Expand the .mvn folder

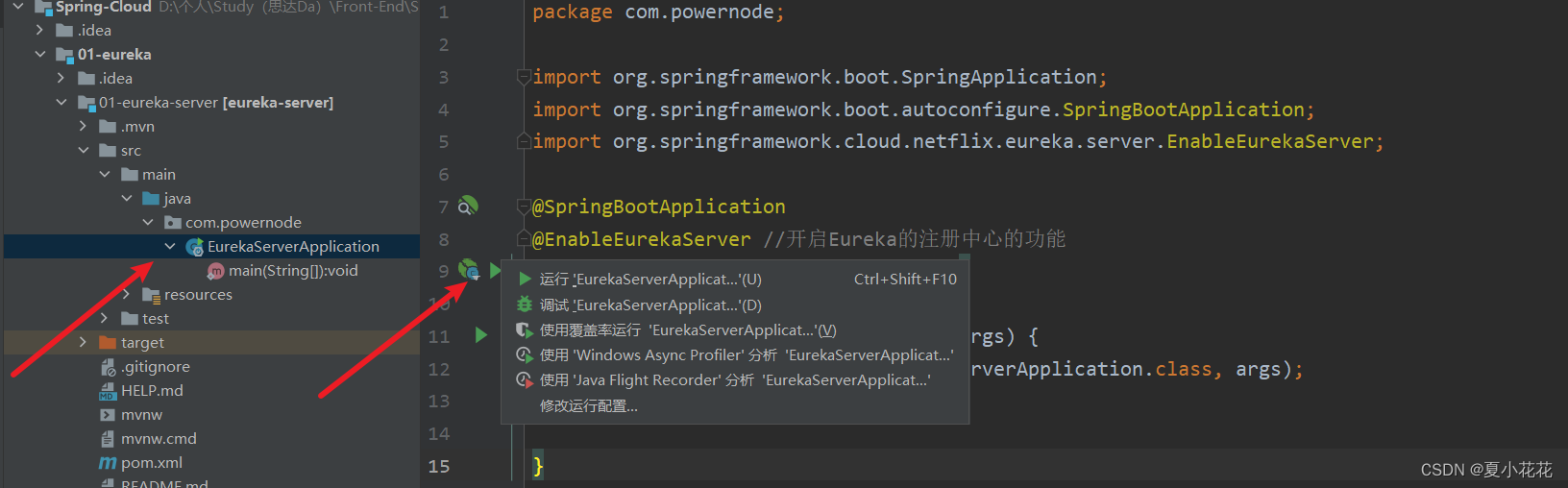point(84,127)
